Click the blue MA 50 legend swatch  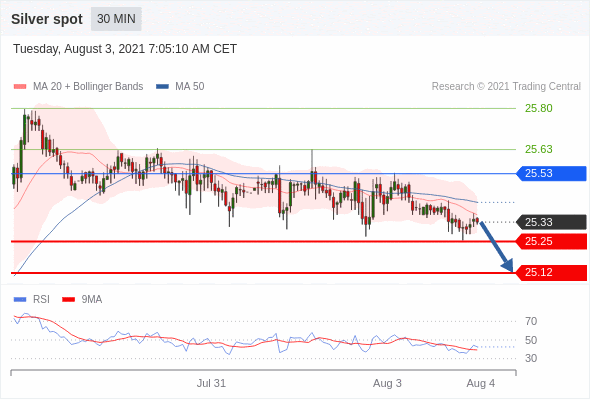[x=162, y=87]
